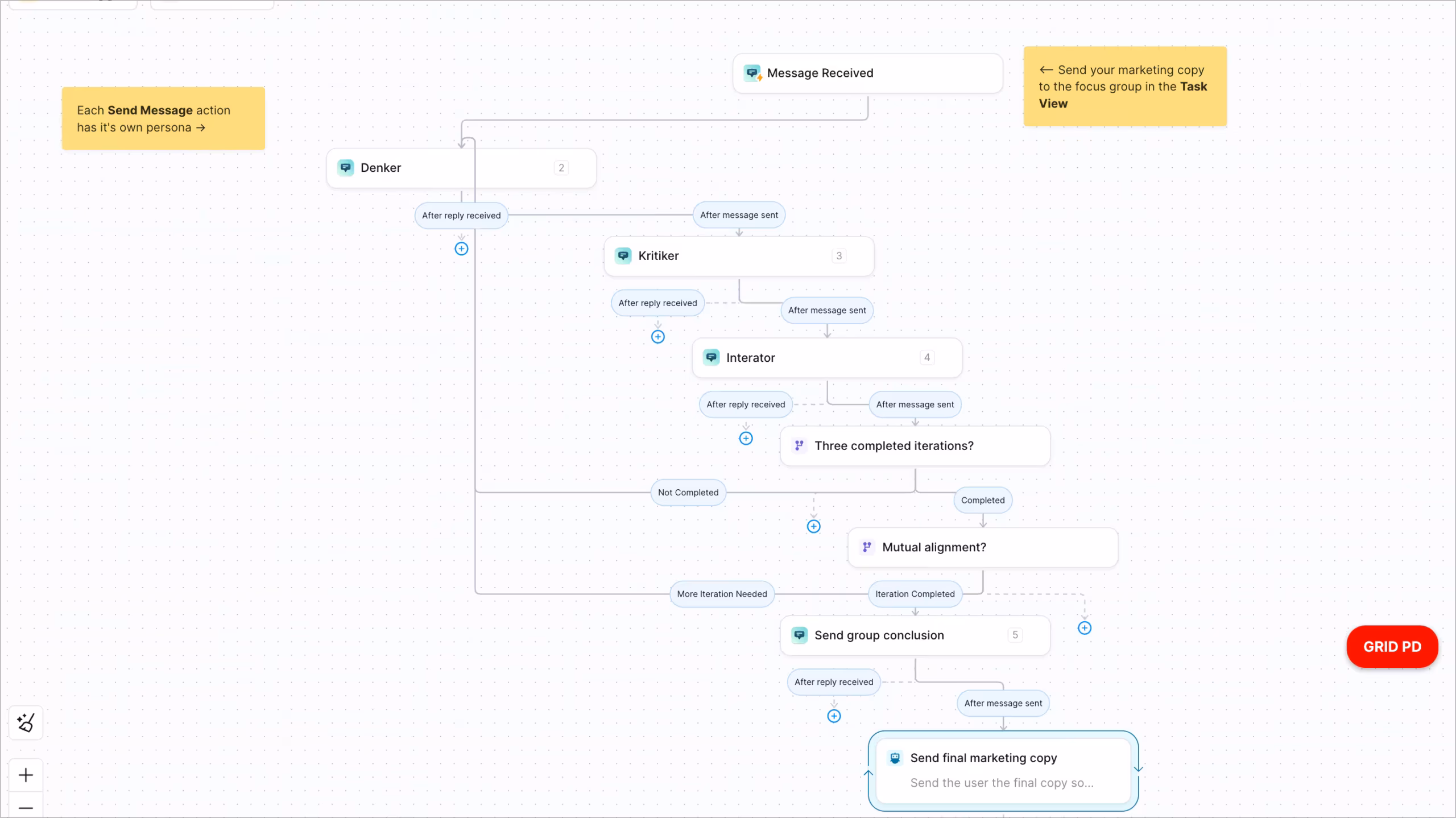Select the Interator node

click(x=827, y=357)
